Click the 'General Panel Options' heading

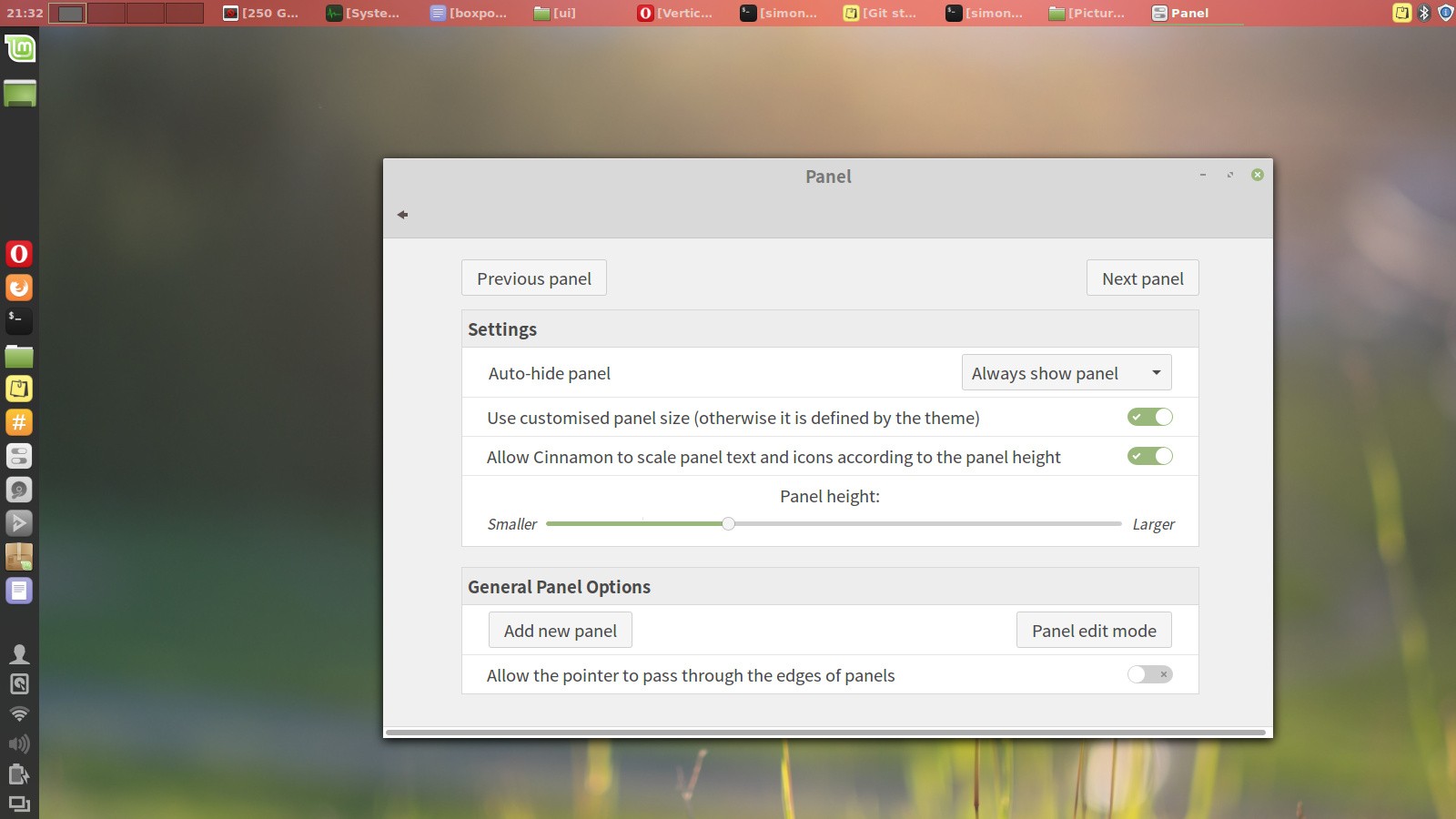pos(559,587)
